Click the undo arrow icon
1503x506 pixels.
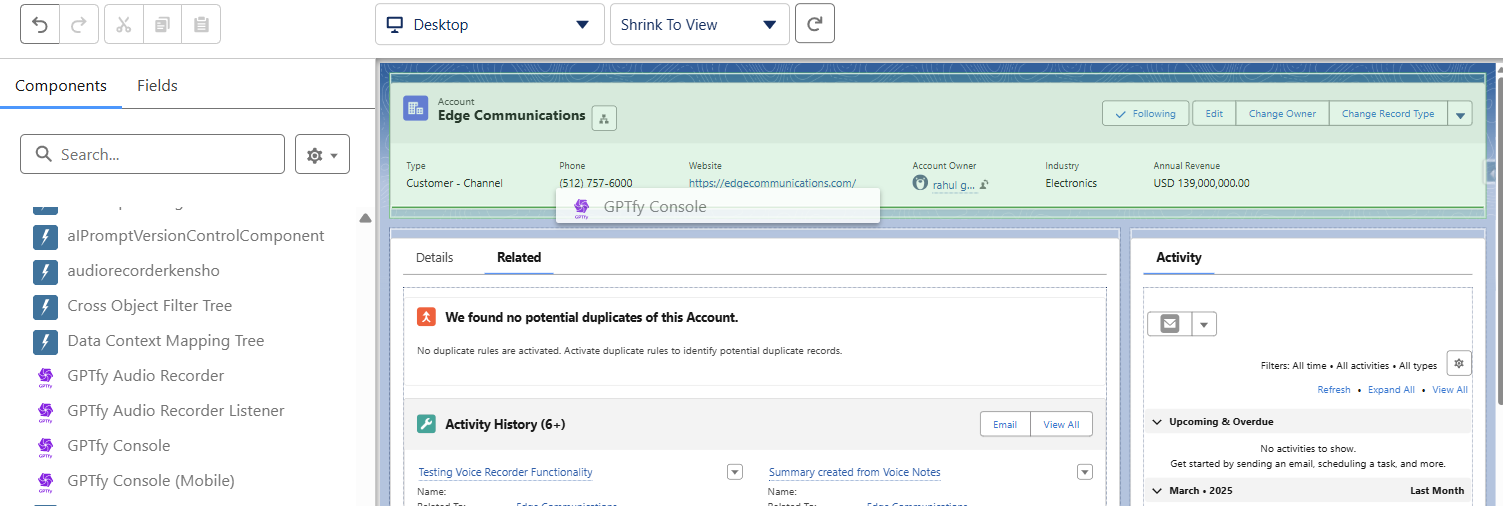tap(40, 25)
